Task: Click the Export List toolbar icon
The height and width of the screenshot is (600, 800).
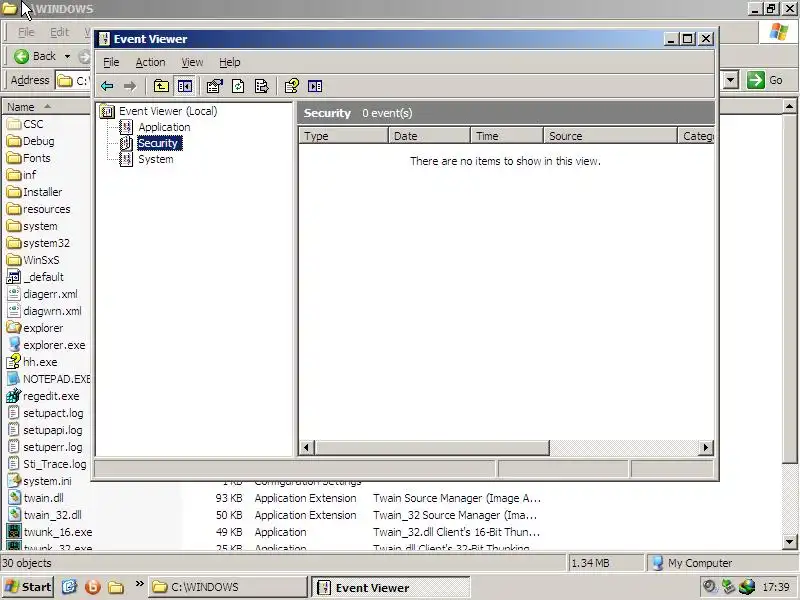Action: coord(261,86)
